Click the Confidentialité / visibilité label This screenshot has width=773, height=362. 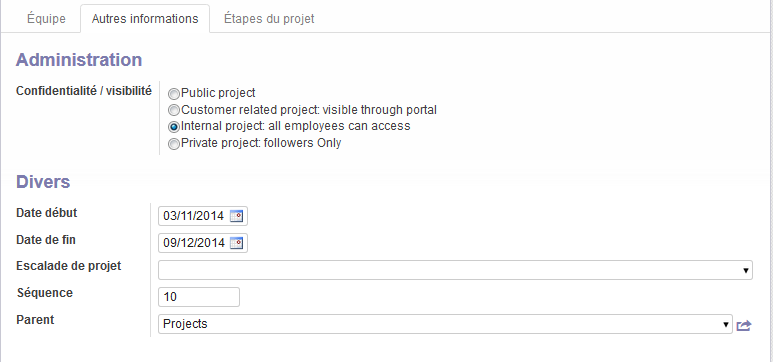[x=84, y=91]
